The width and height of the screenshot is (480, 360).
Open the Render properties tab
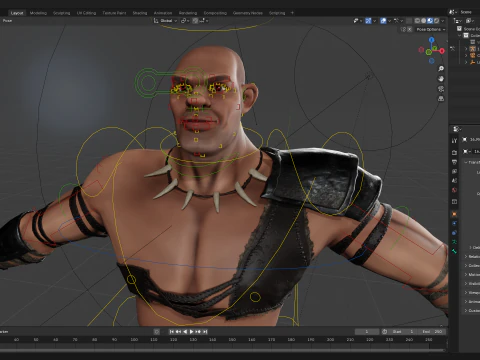pos(454,152)
